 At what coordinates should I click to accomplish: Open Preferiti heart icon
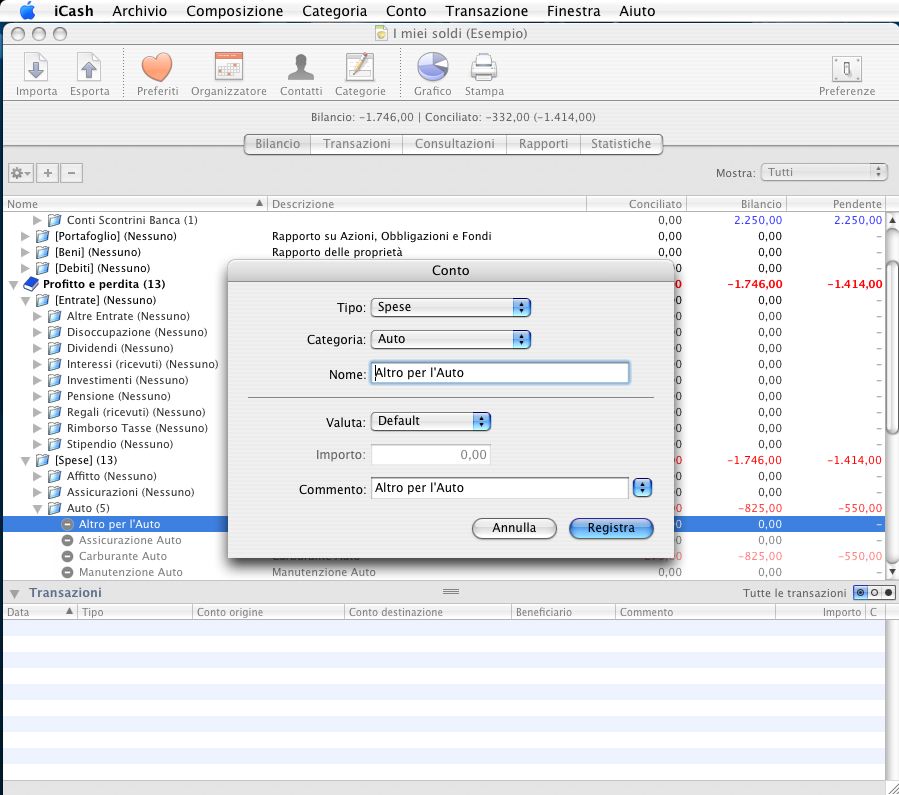point(157,69)
